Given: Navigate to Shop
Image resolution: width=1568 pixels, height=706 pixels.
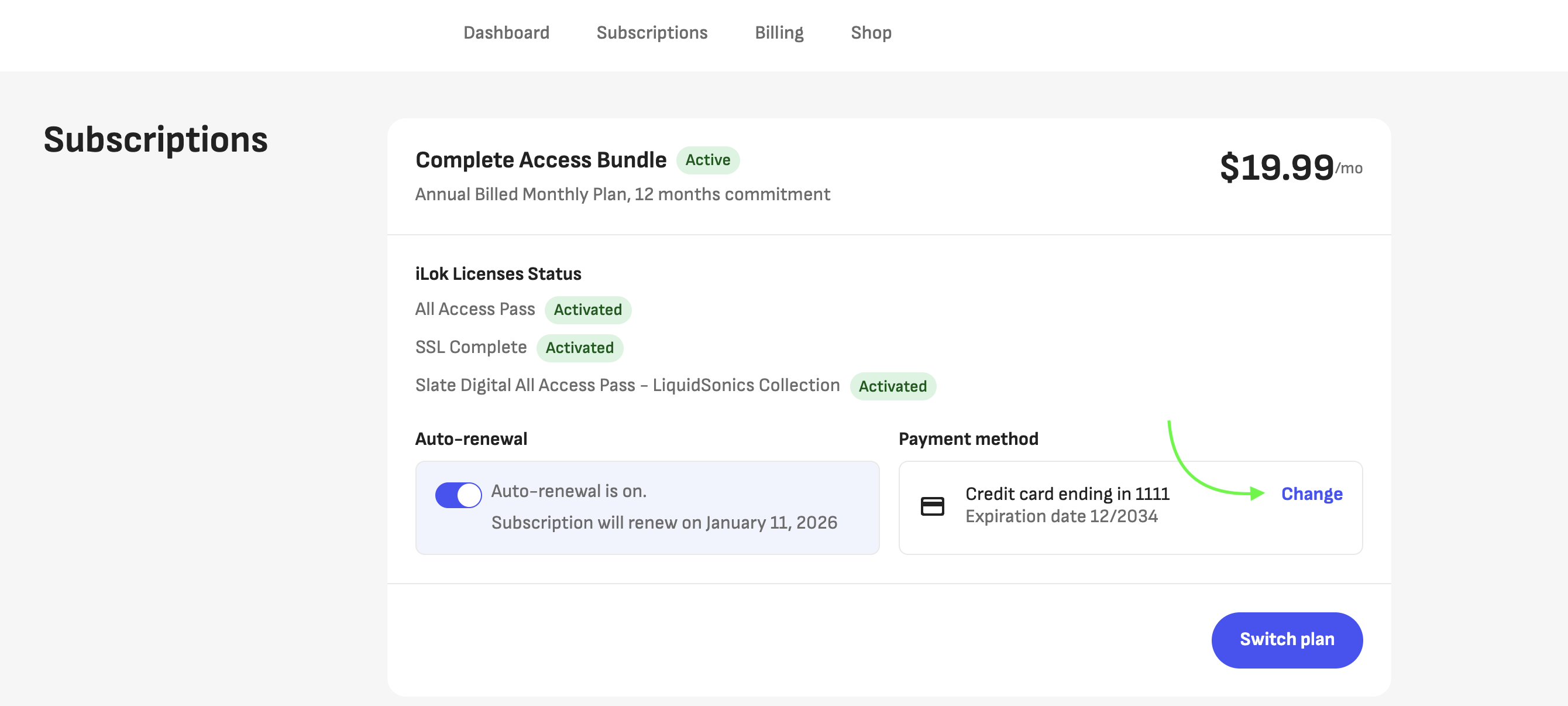Looking at the screenshot, I should pos(871,33).
